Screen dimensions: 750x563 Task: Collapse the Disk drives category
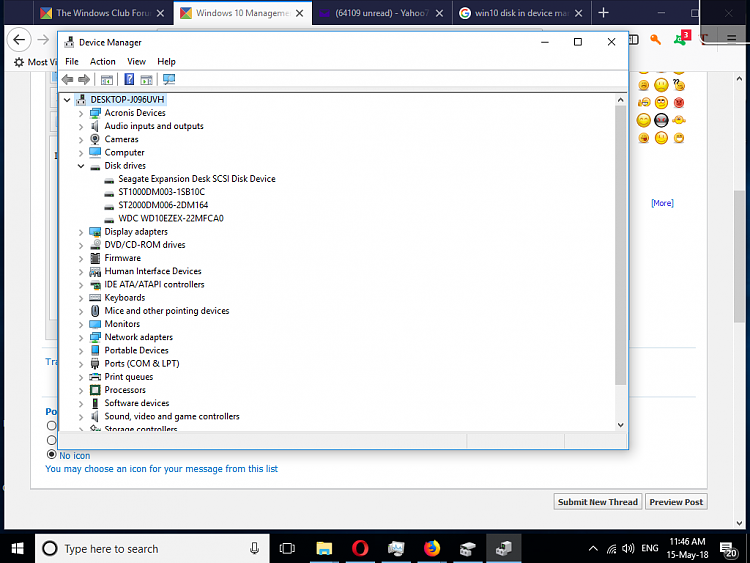81,166
